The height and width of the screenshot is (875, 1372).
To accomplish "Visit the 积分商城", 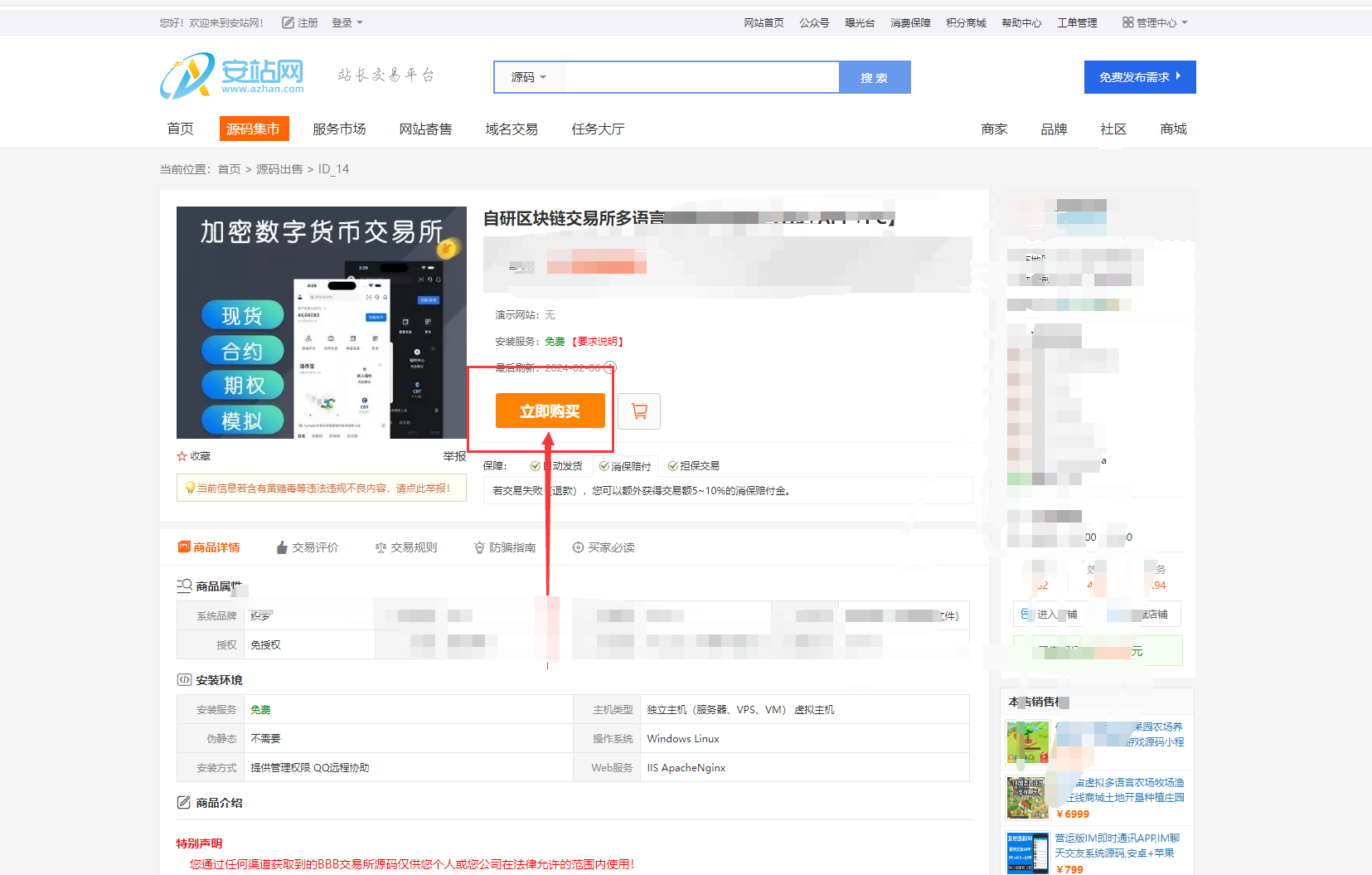I will tap(966, 22).
